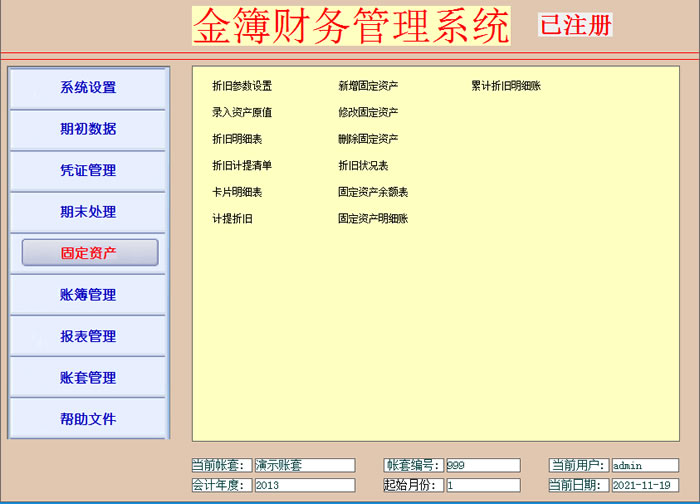Image resolution: width=700 pixels, height=504 pixels.
Task: Click the 当前用户: label
Action: click(x=579, y=465)
